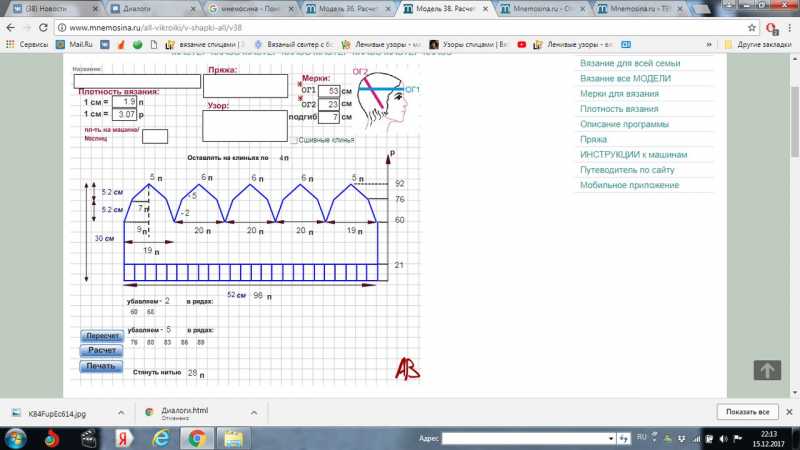This screenshot has width=800, height=450.
Task: Click the scroll-to-top arrow button
Action: (767, 370)
